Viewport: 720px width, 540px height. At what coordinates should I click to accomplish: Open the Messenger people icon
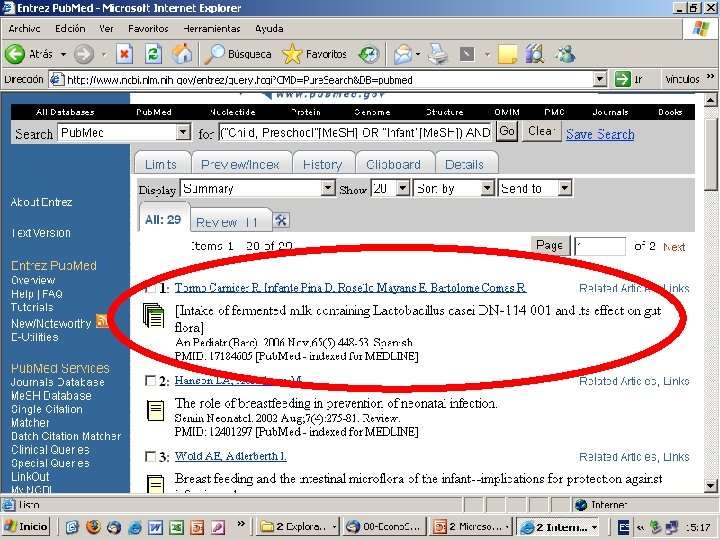pos(565,54)
